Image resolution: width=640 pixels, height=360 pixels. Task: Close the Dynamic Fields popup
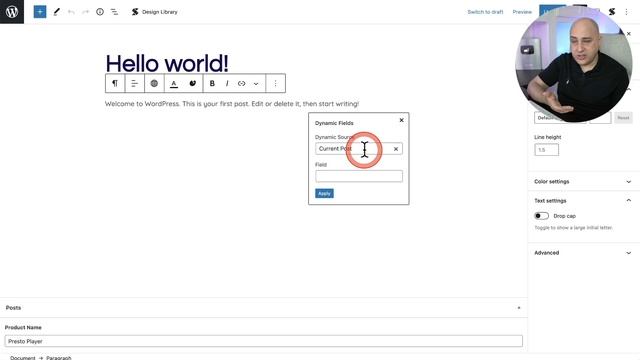click(401, 120)
